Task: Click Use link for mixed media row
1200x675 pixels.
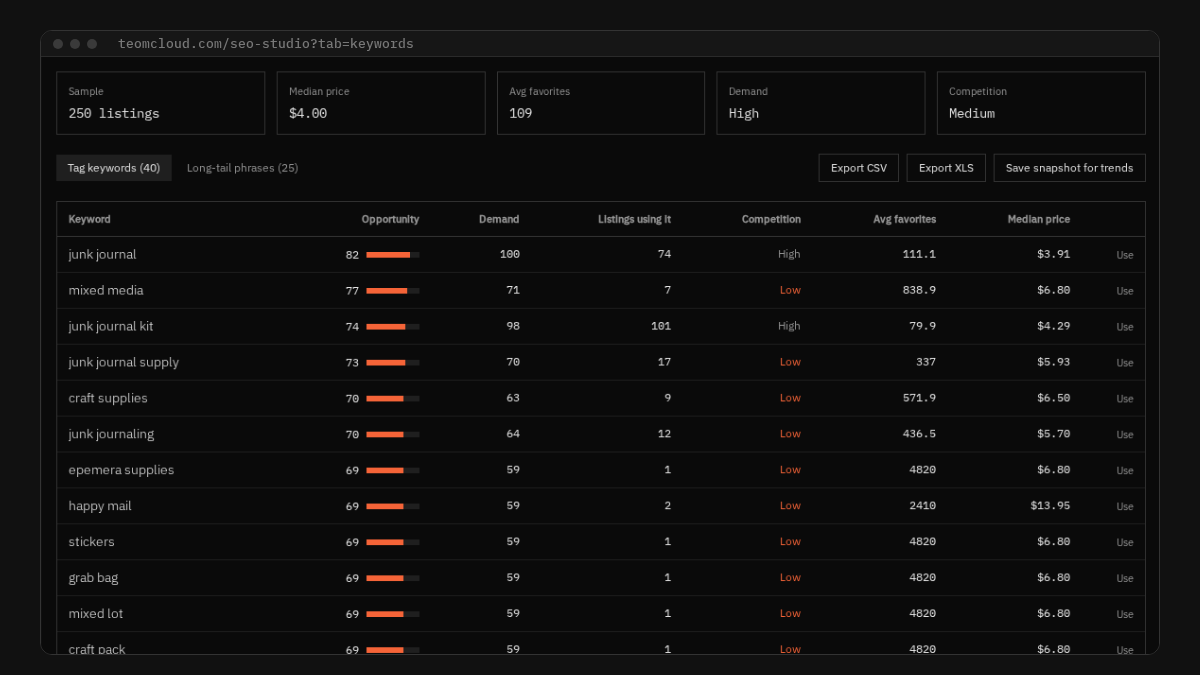Action: (1125, 291)
